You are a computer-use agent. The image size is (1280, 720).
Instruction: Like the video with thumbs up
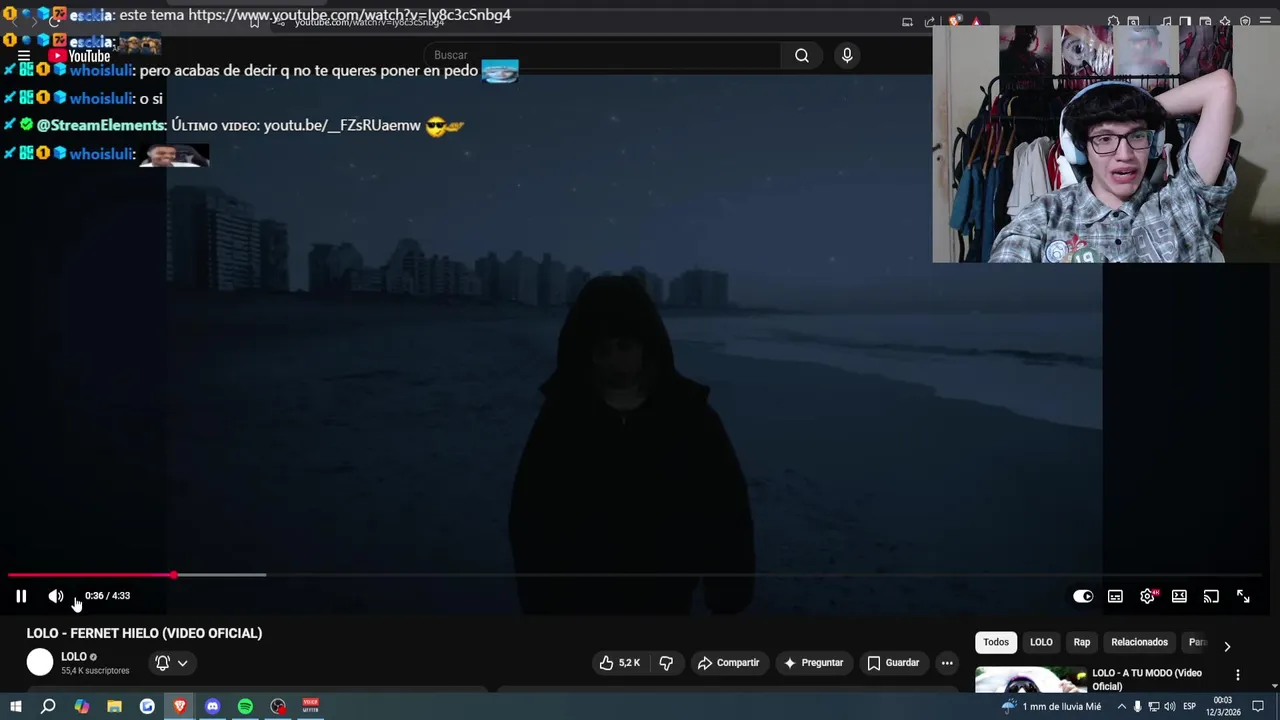(620, 662)
